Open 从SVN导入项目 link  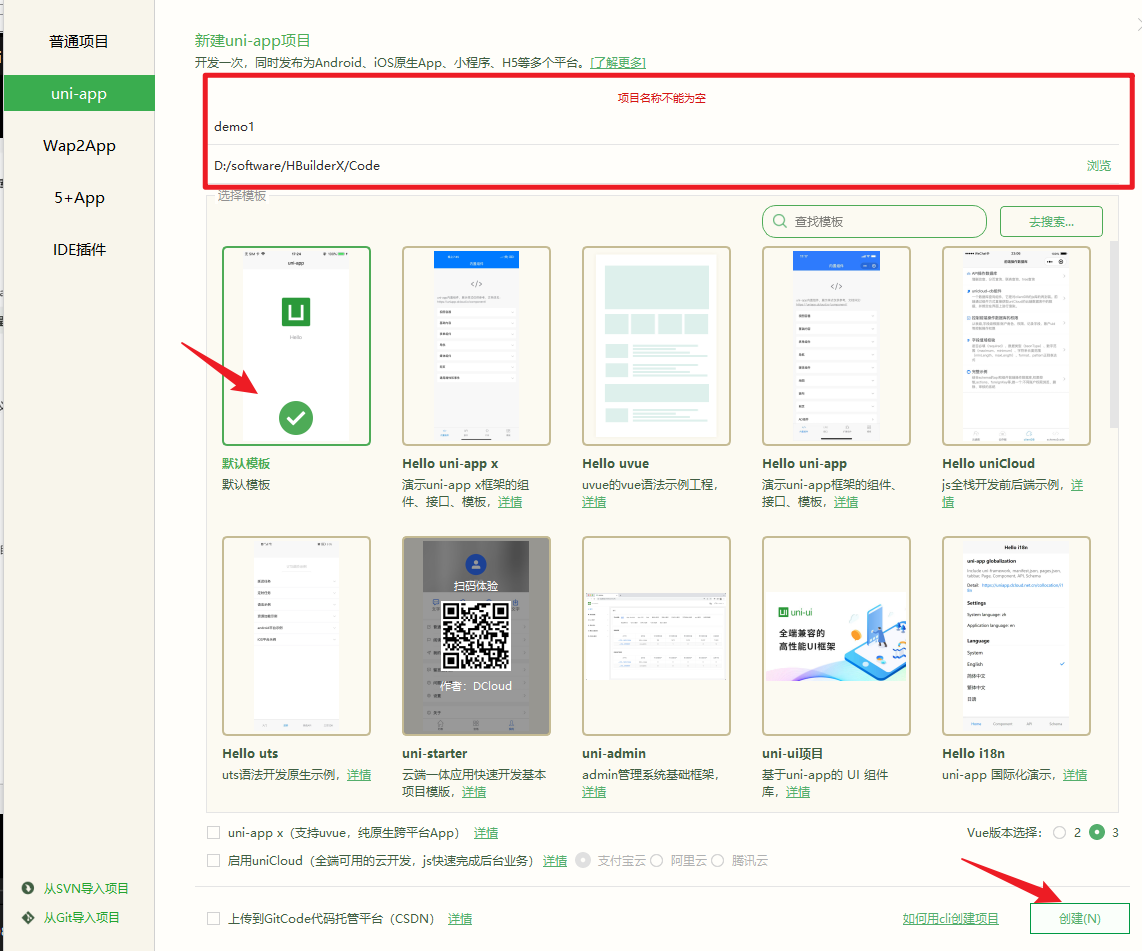tap(86, 888)
